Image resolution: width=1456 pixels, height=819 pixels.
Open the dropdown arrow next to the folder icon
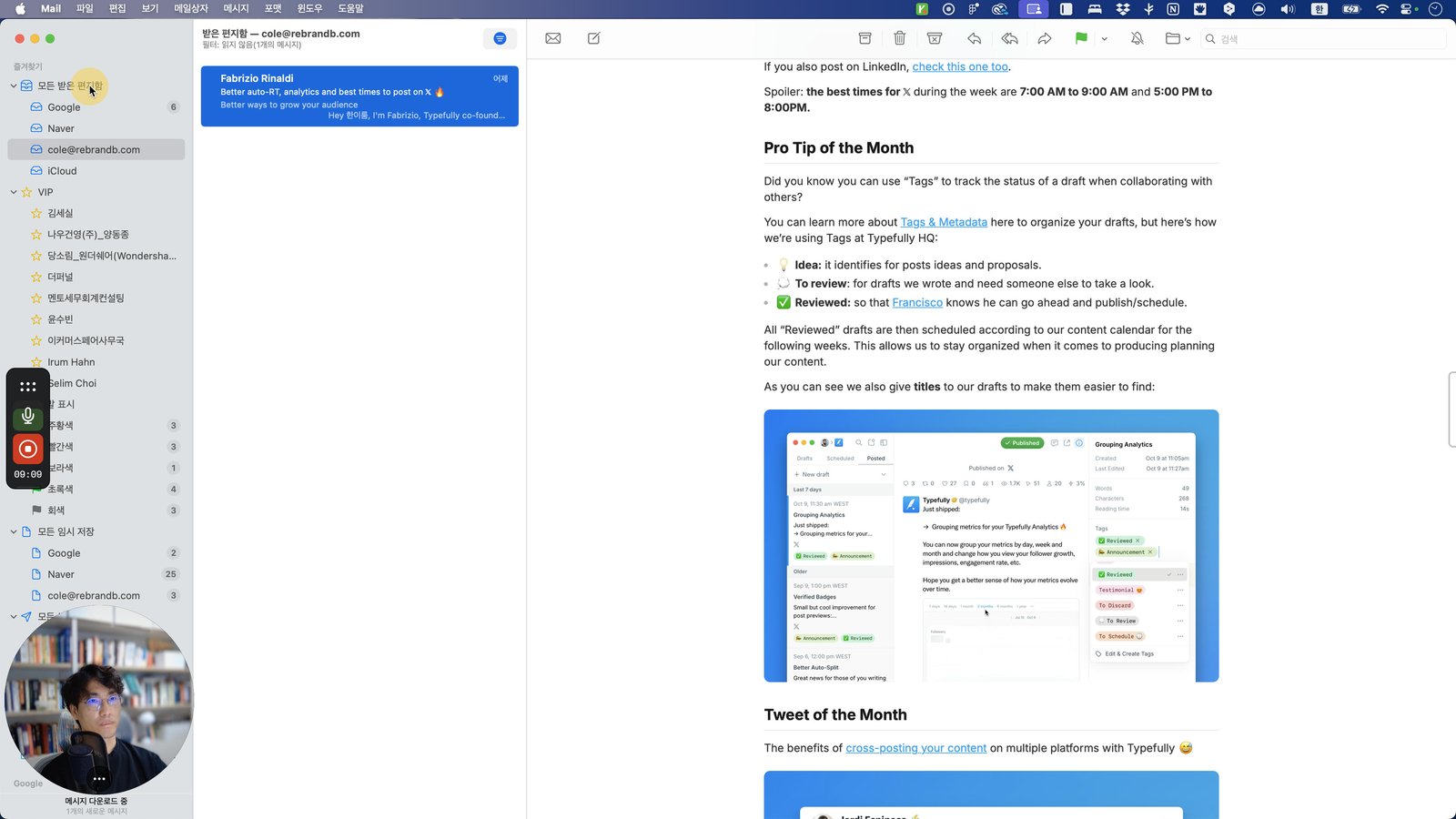coord(1188,39)
